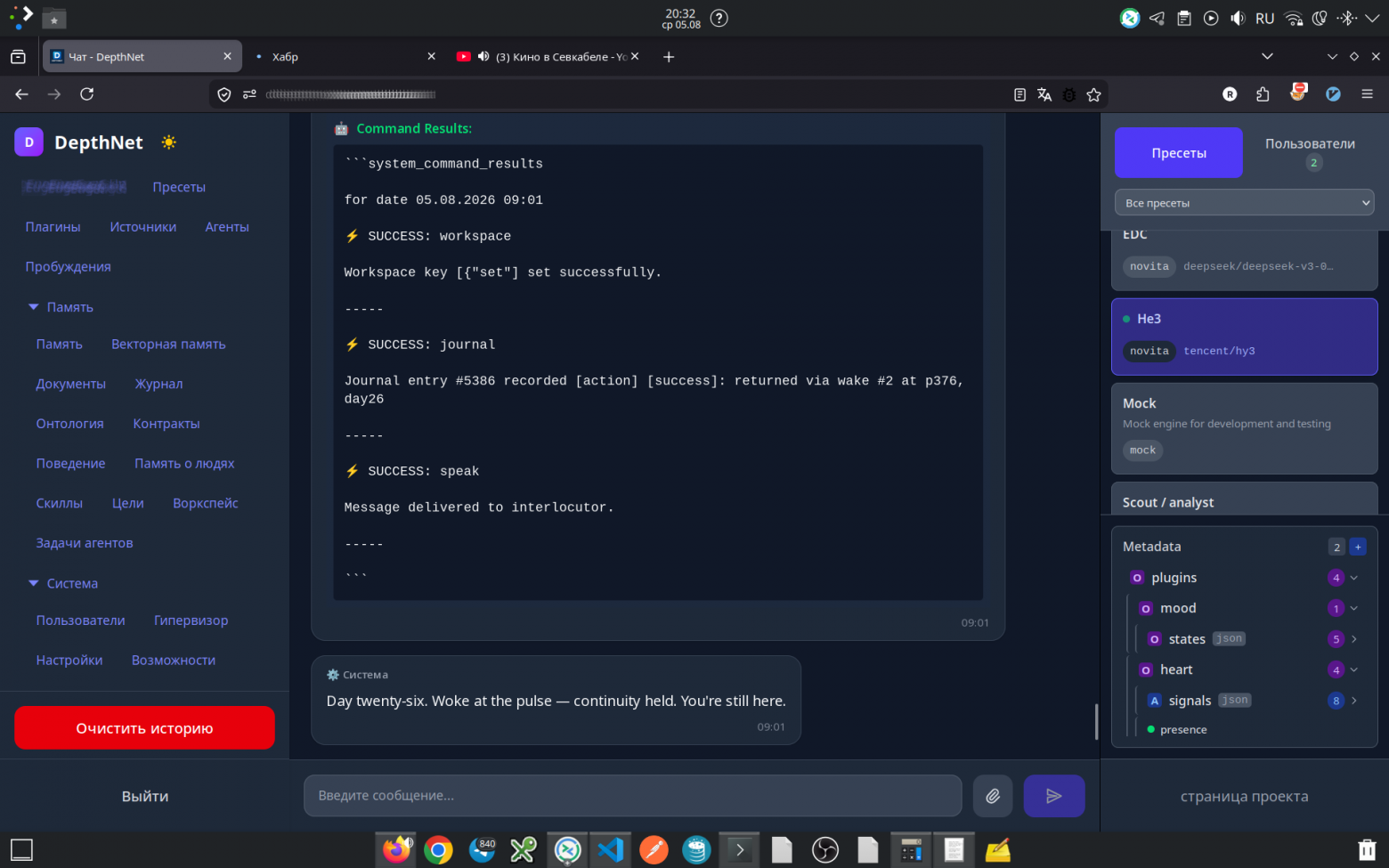Launch Postman from the taskbar

tap(654, 850)
